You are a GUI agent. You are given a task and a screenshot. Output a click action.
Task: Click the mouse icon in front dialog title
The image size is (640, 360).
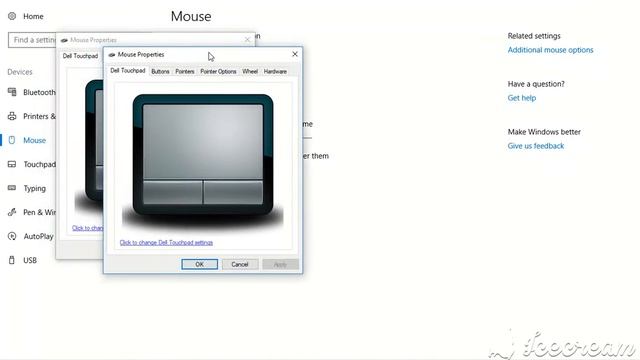[112, 54]
